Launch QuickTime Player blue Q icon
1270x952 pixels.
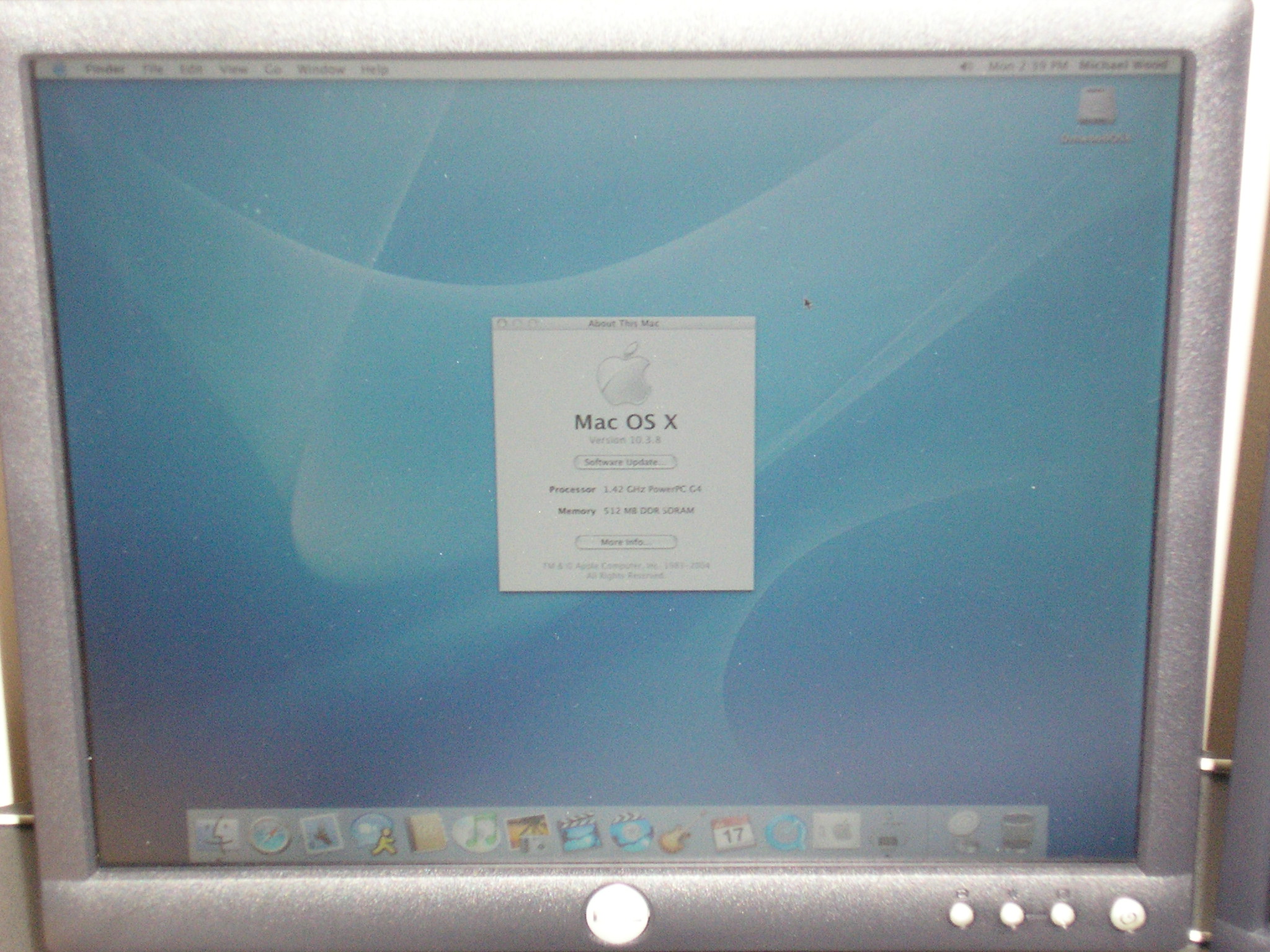pos(786,832)
